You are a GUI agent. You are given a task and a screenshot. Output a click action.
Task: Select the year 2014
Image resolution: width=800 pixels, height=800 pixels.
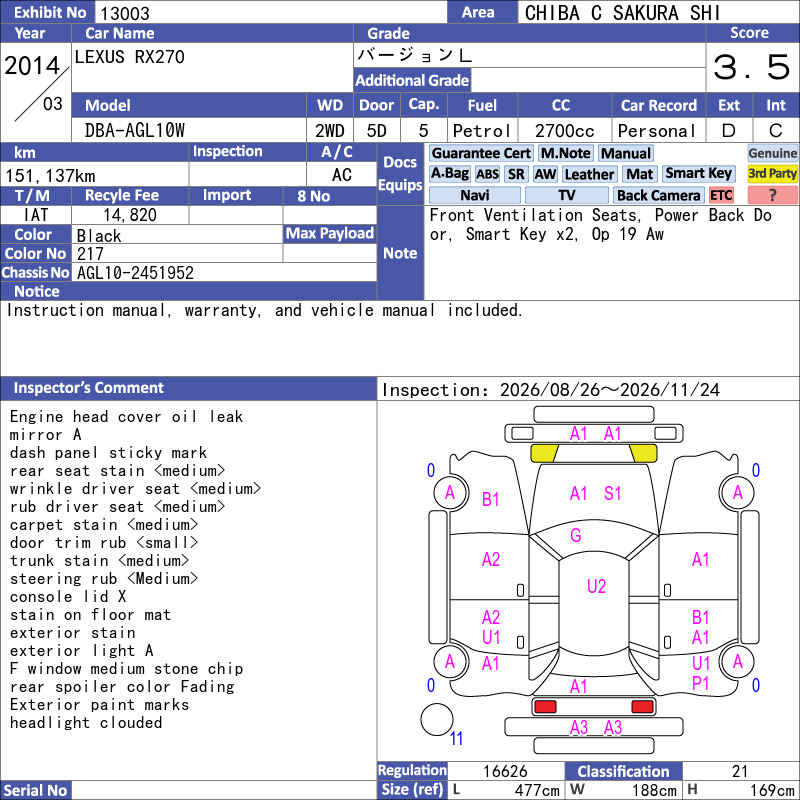point(32,66)
